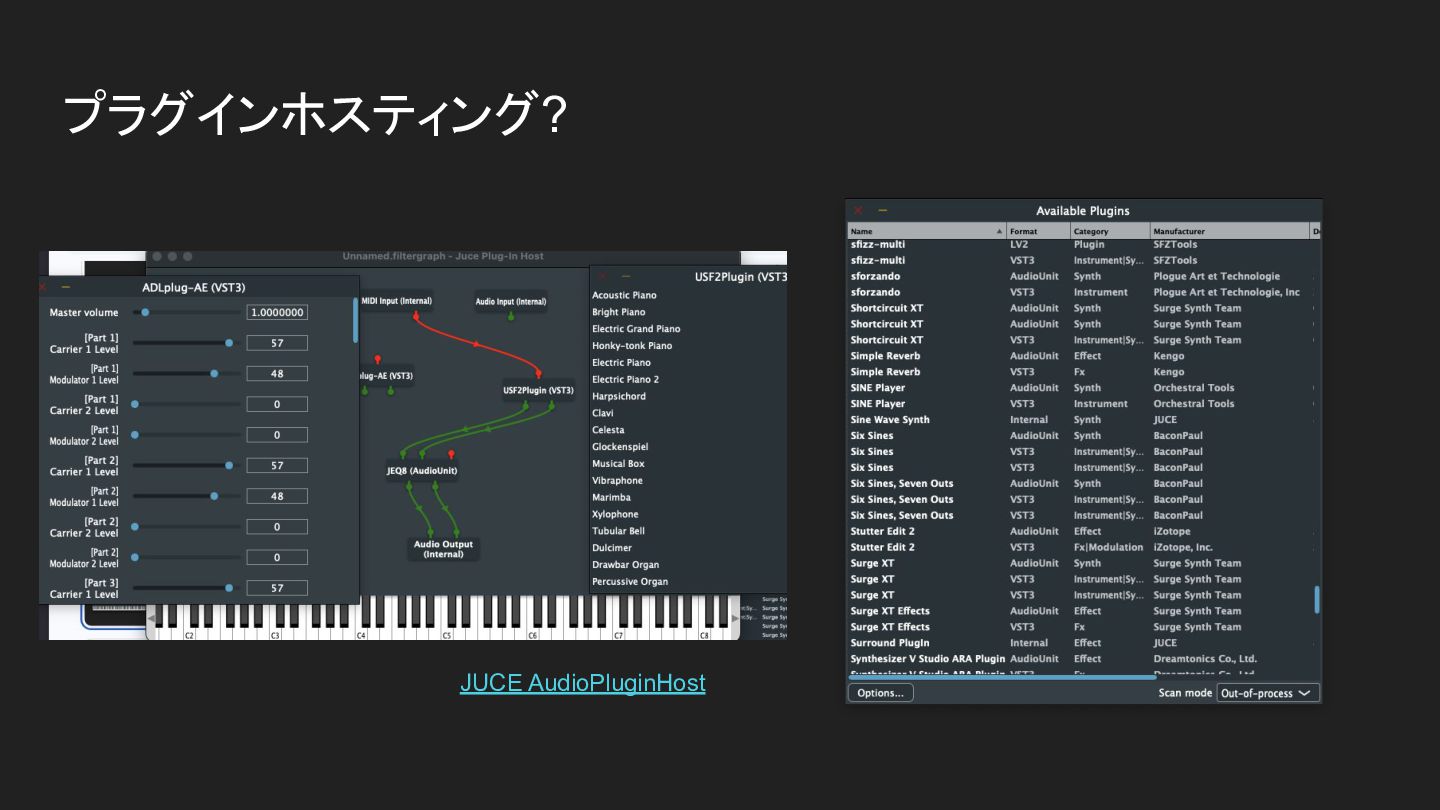Click the red MIDI output pin of MIDI Input
Image resolution: width=1440 pixels, height=810 pixels.
coord(416,315)
